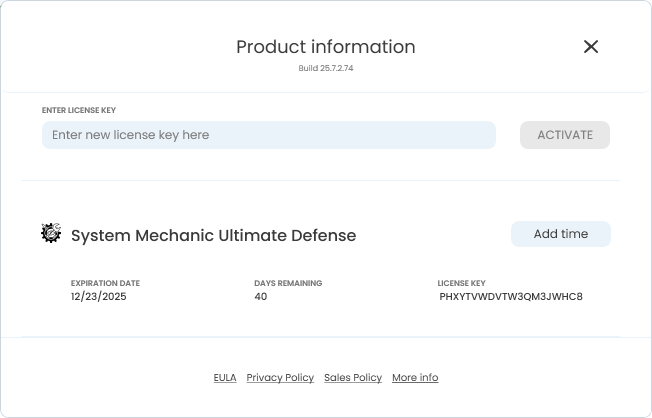
Task: Open the Sales Policy link
Action: (353, 377)
